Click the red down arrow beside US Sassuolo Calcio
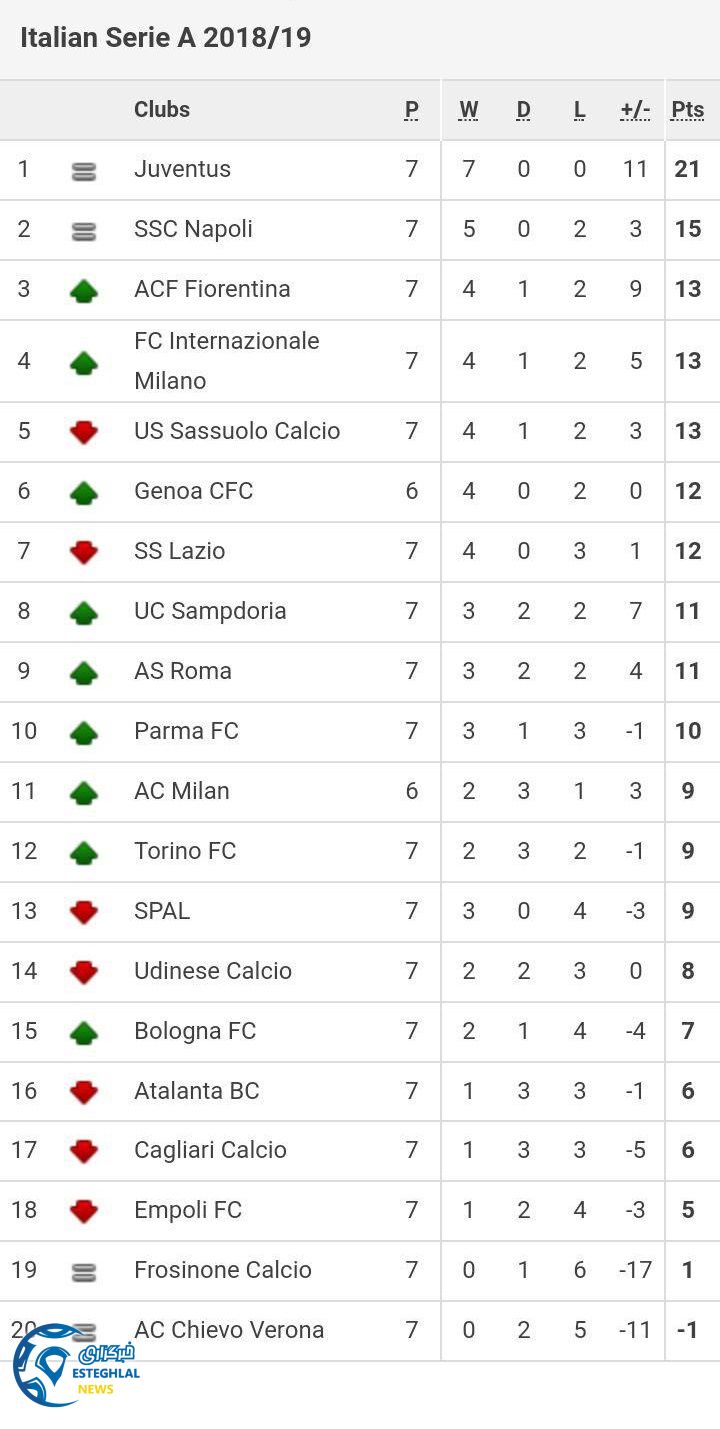720x1429 pixels. tap(84, 432)
